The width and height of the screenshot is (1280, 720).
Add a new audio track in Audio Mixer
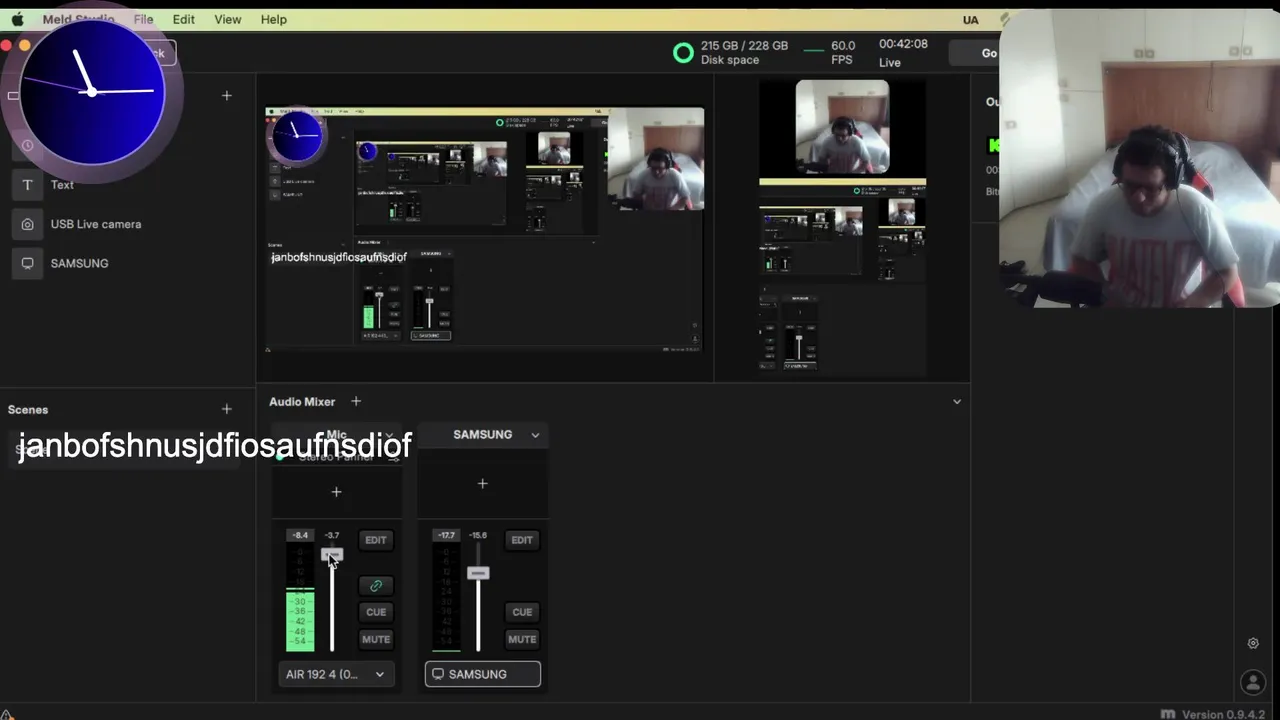356,401
